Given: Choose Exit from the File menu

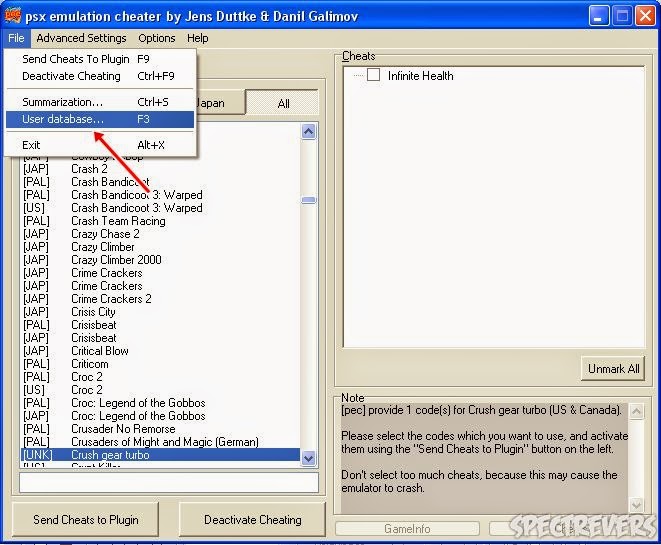Looking at the screenshot, I should point(99,145).
